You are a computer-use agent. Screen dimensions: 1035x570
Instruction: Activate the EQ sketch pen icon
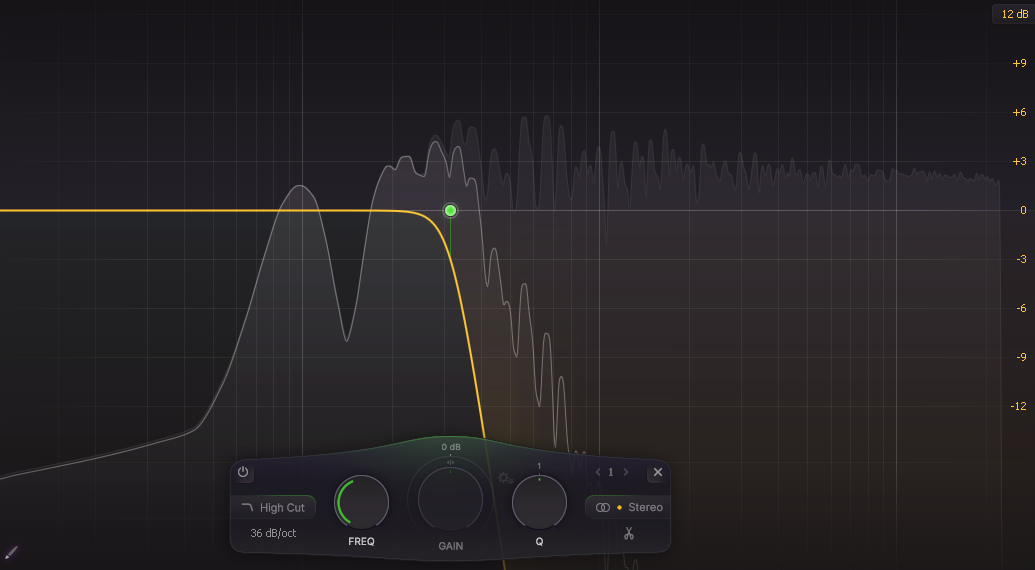[11, 552]
